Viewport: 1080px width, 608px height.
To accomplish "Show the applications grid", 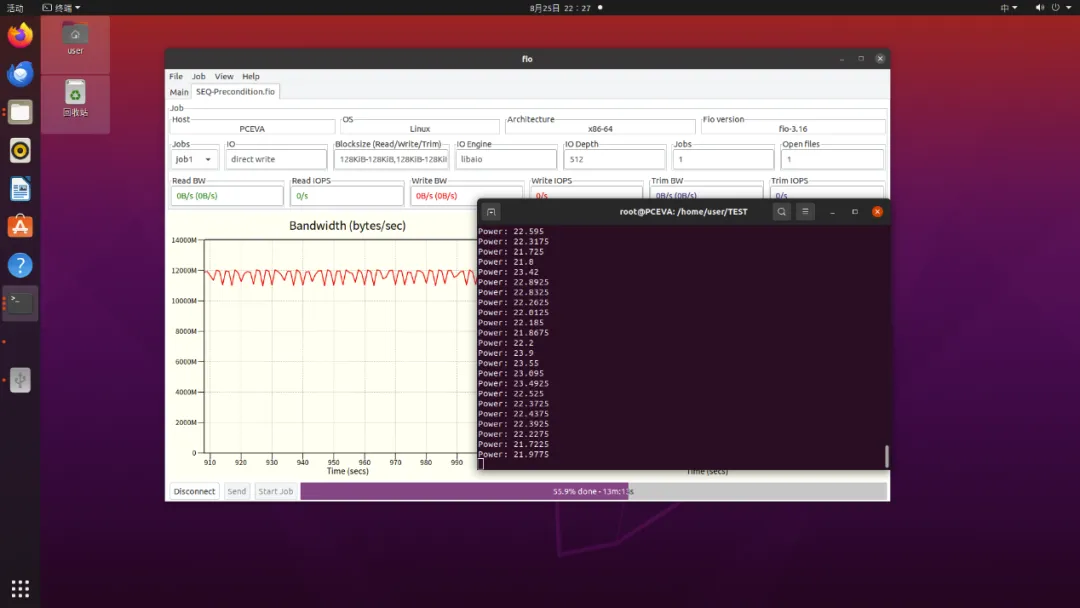I will tap(20, 589).
